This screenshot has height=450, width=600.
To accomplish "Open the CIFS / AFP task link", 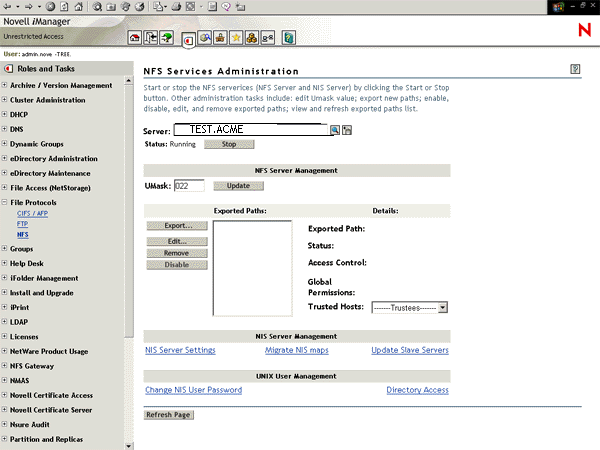I will coord(33,214).
